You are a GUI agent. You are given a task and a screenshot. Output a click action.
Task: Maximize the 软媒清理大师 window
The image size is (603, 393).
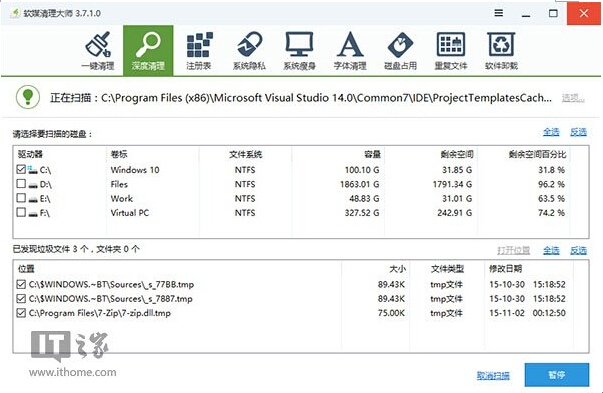[553, 13]
